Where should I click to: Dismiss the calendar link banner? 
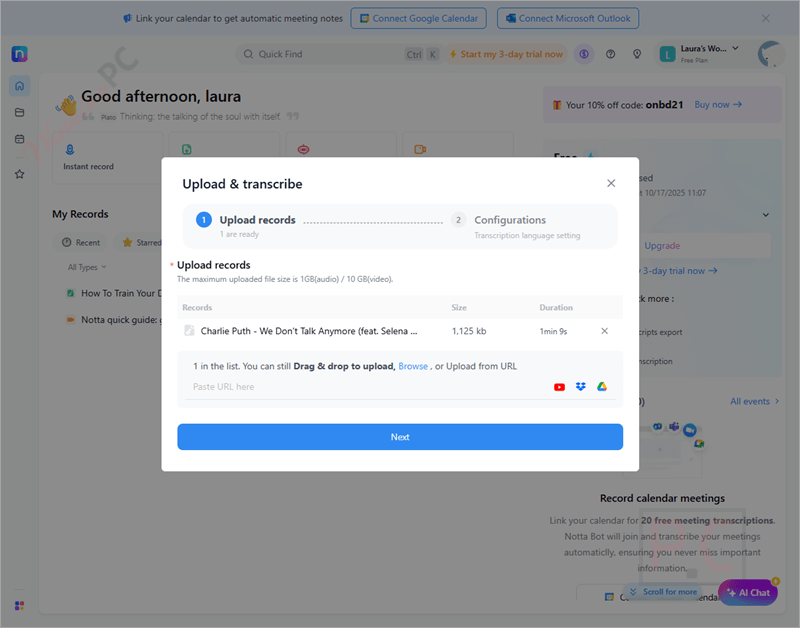(765, 18)
